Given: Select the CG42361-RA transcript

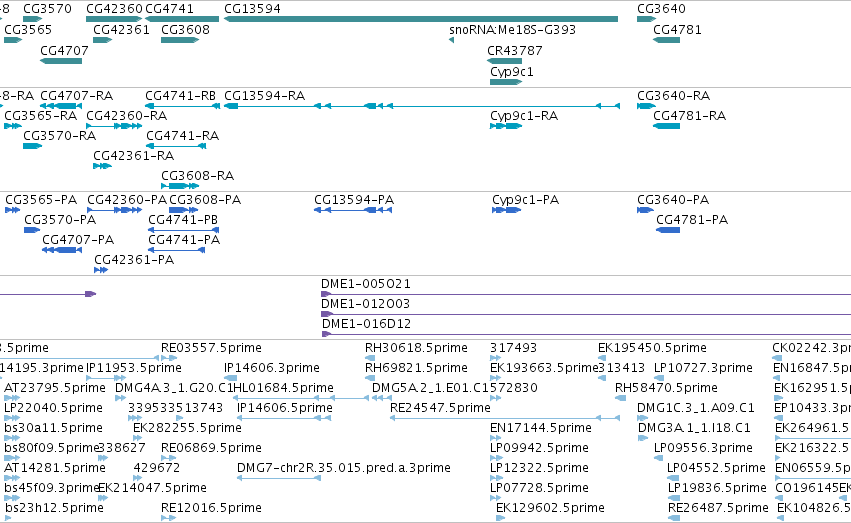Looking at the screenshot, I should [x=103, y=166].
